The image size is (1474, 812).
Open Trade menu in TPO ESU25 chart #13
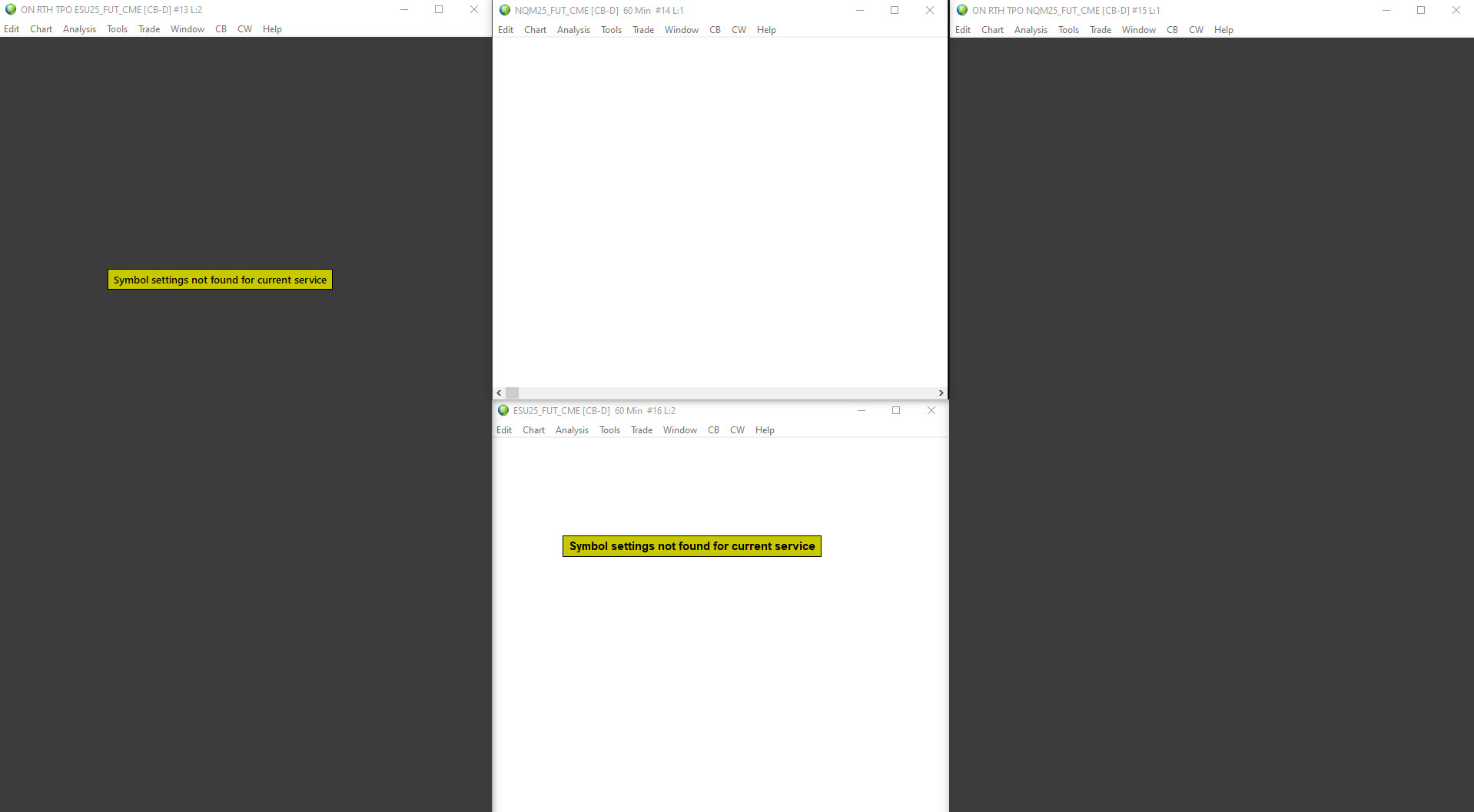[149, 29]
